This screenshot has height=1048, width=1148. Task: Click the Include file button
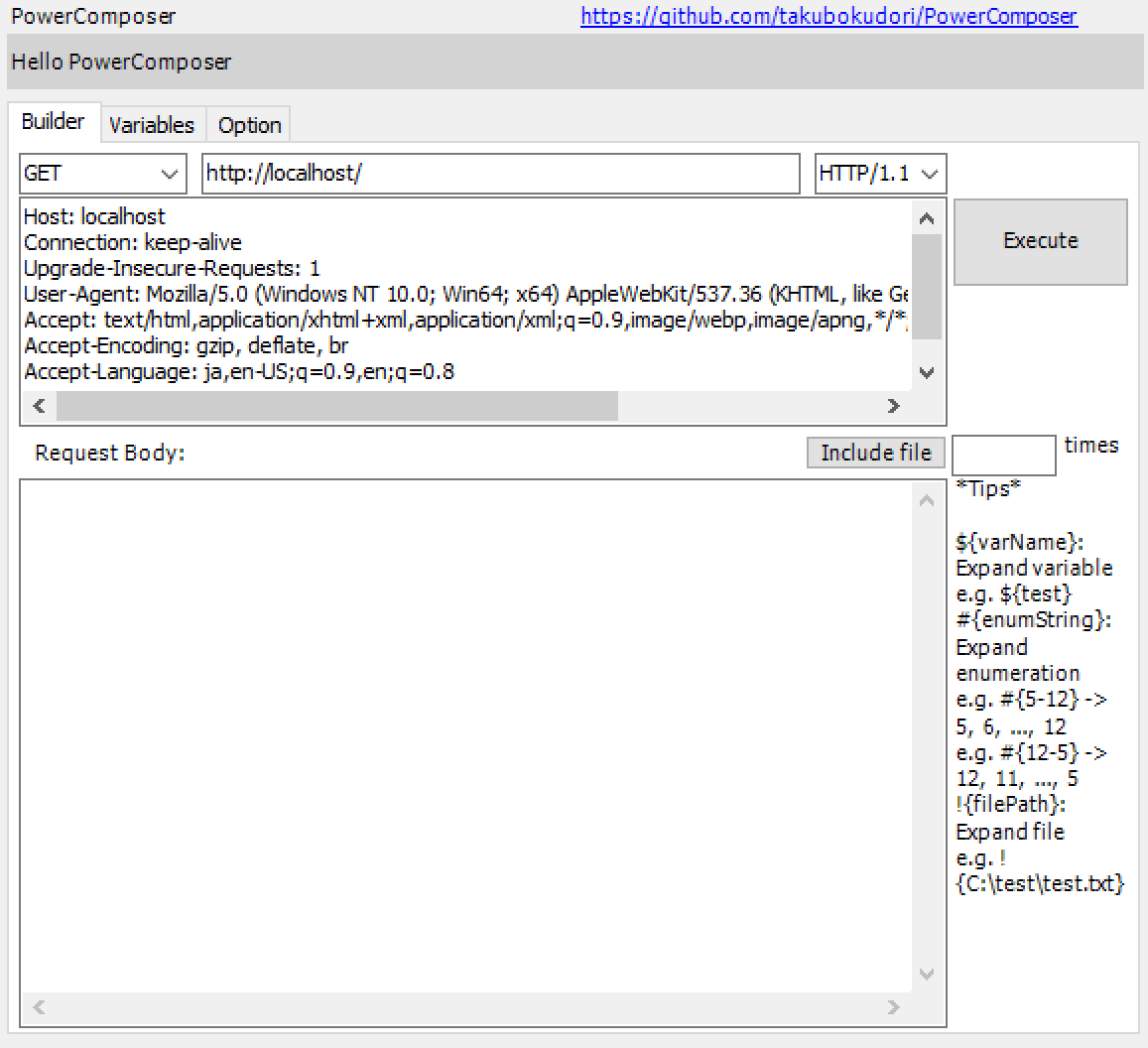tap(876, 453)
